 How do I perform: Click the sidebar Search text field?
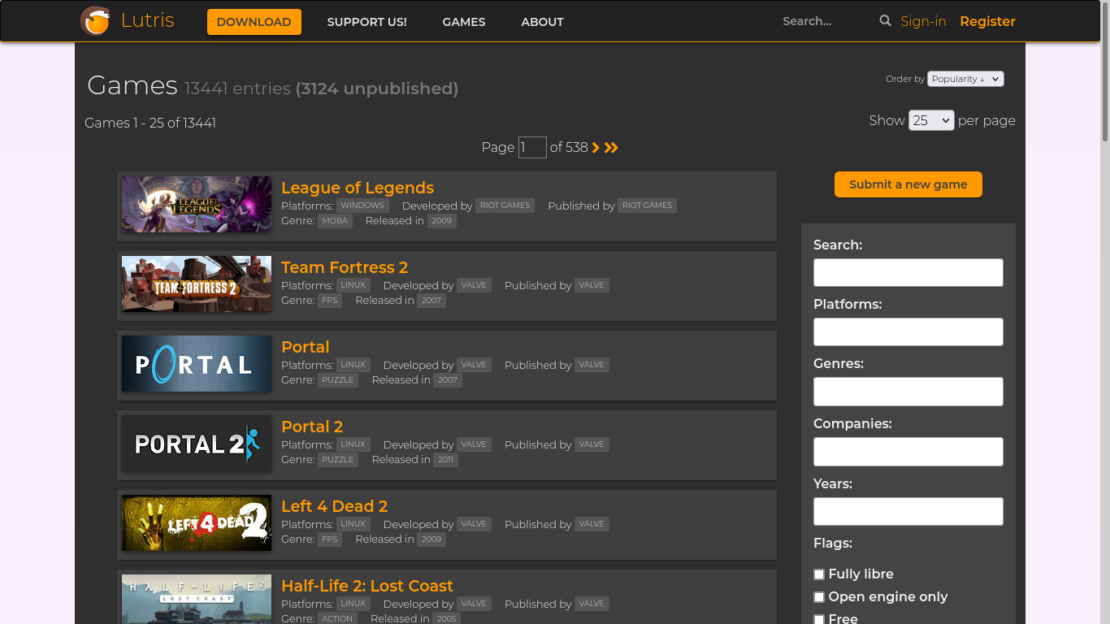[x=907, y=272]
